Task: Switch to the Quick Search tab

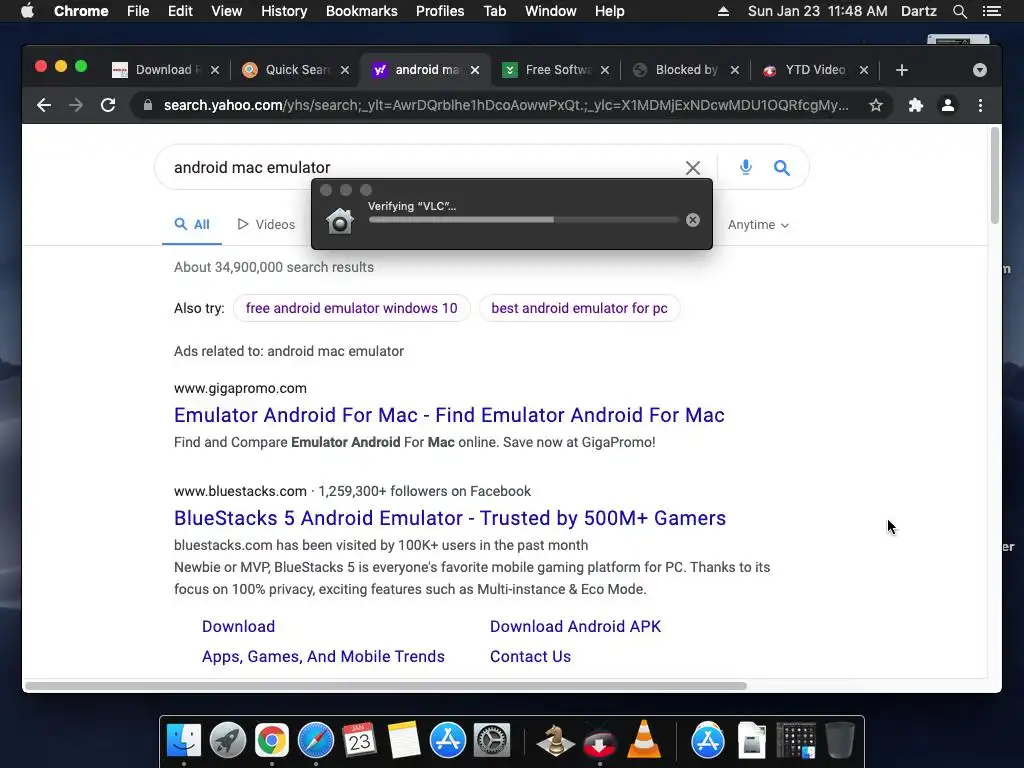Action: [x=294, y=70]
